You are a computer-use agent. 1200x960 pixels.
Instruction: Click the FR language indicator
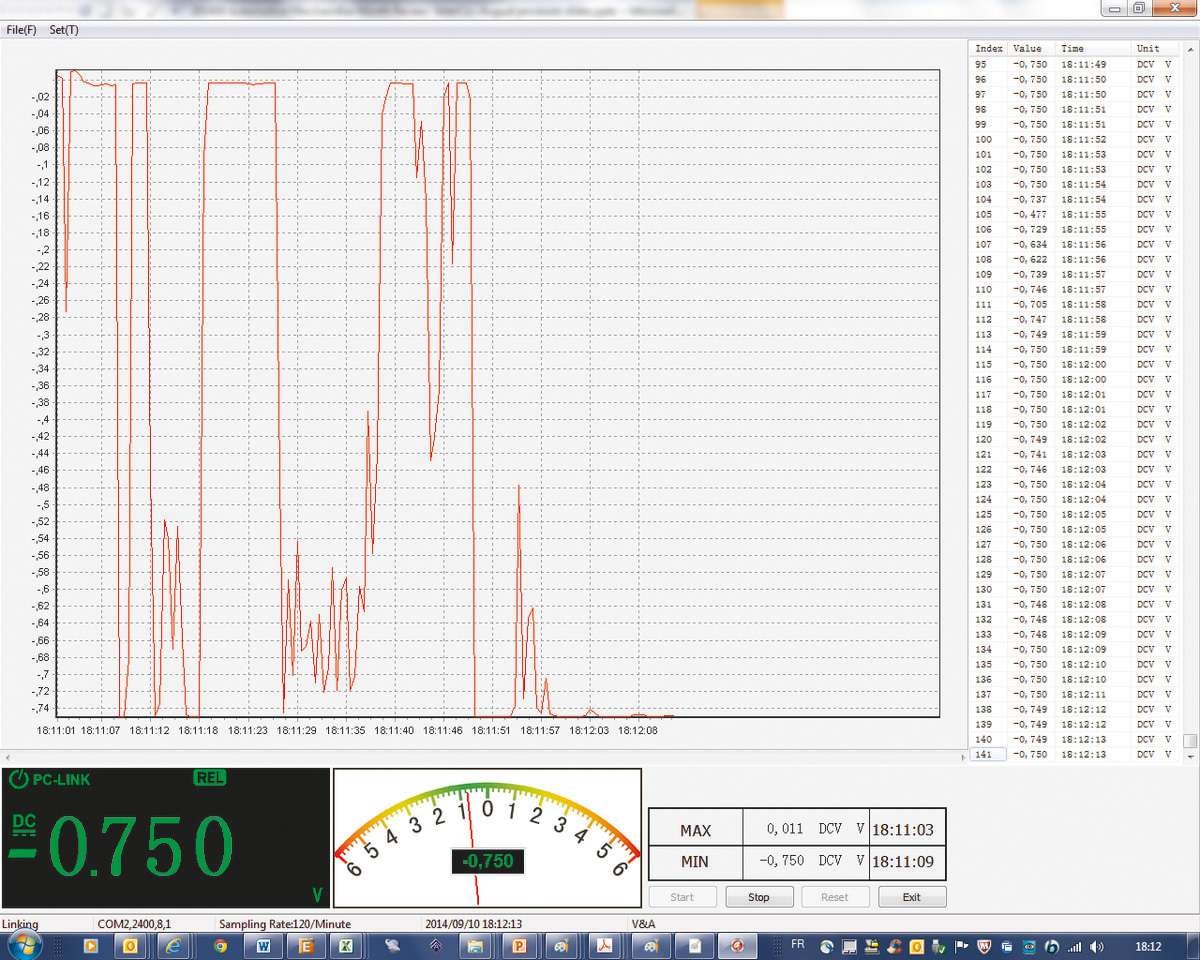point(797,944)
